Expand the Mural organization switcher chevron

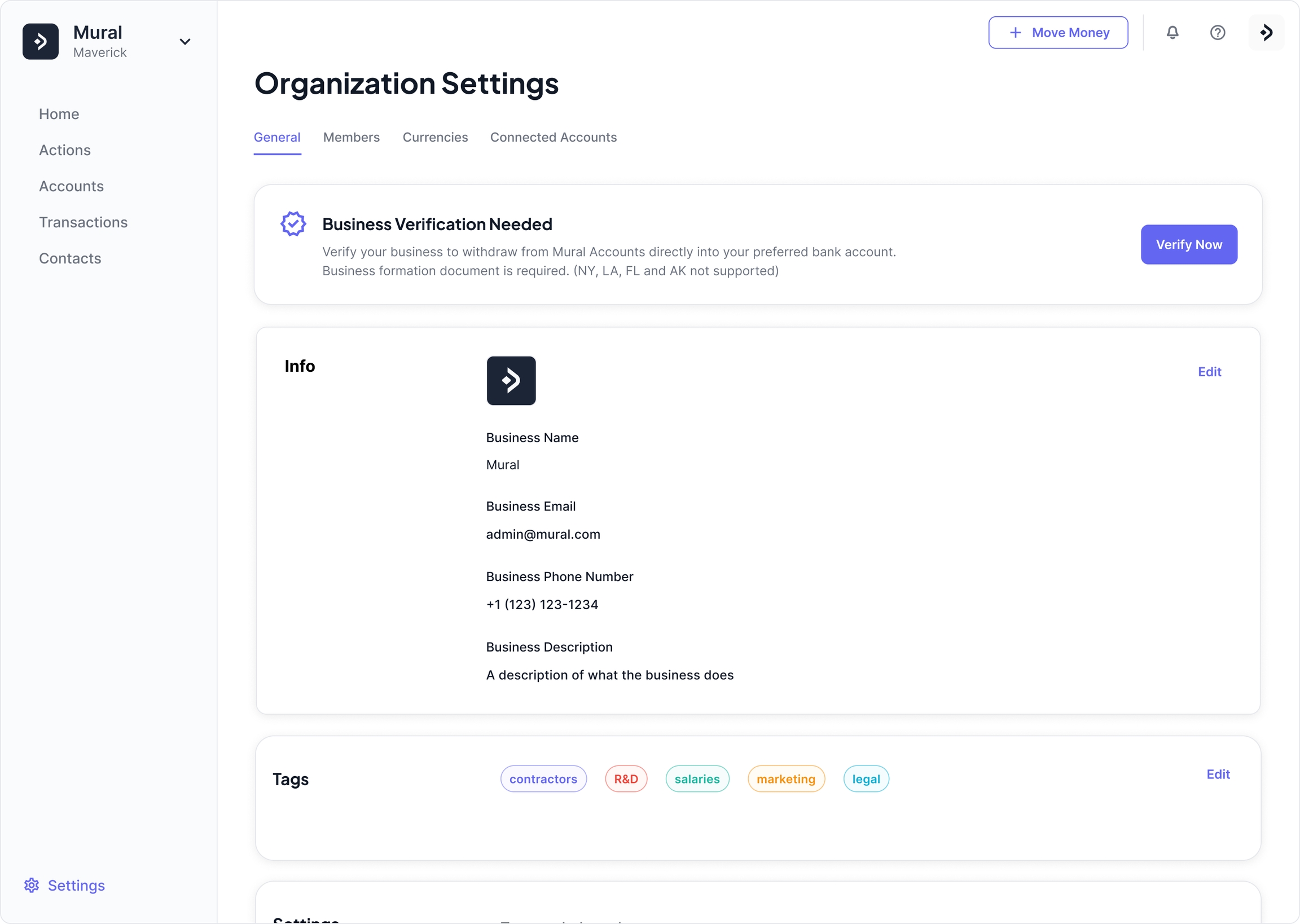point(185,42)
